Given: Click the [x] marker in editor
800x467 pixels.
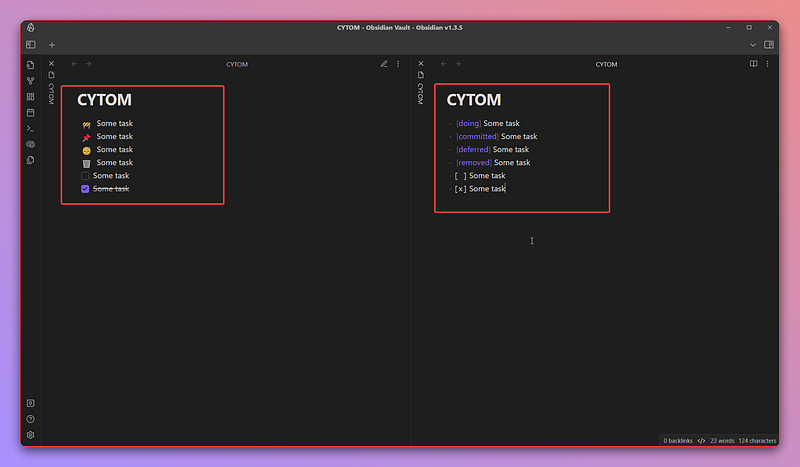Looking at the screenshot, I should coord(460,189).
